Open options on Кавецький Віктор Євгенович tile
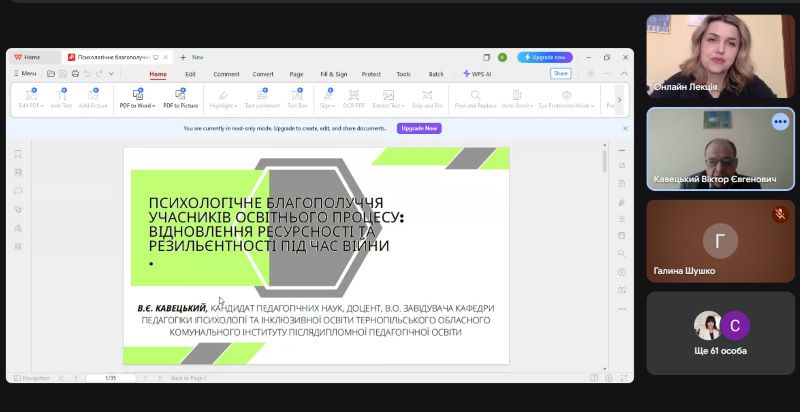The width and height of the screenshot is (800, 412). 780,122
